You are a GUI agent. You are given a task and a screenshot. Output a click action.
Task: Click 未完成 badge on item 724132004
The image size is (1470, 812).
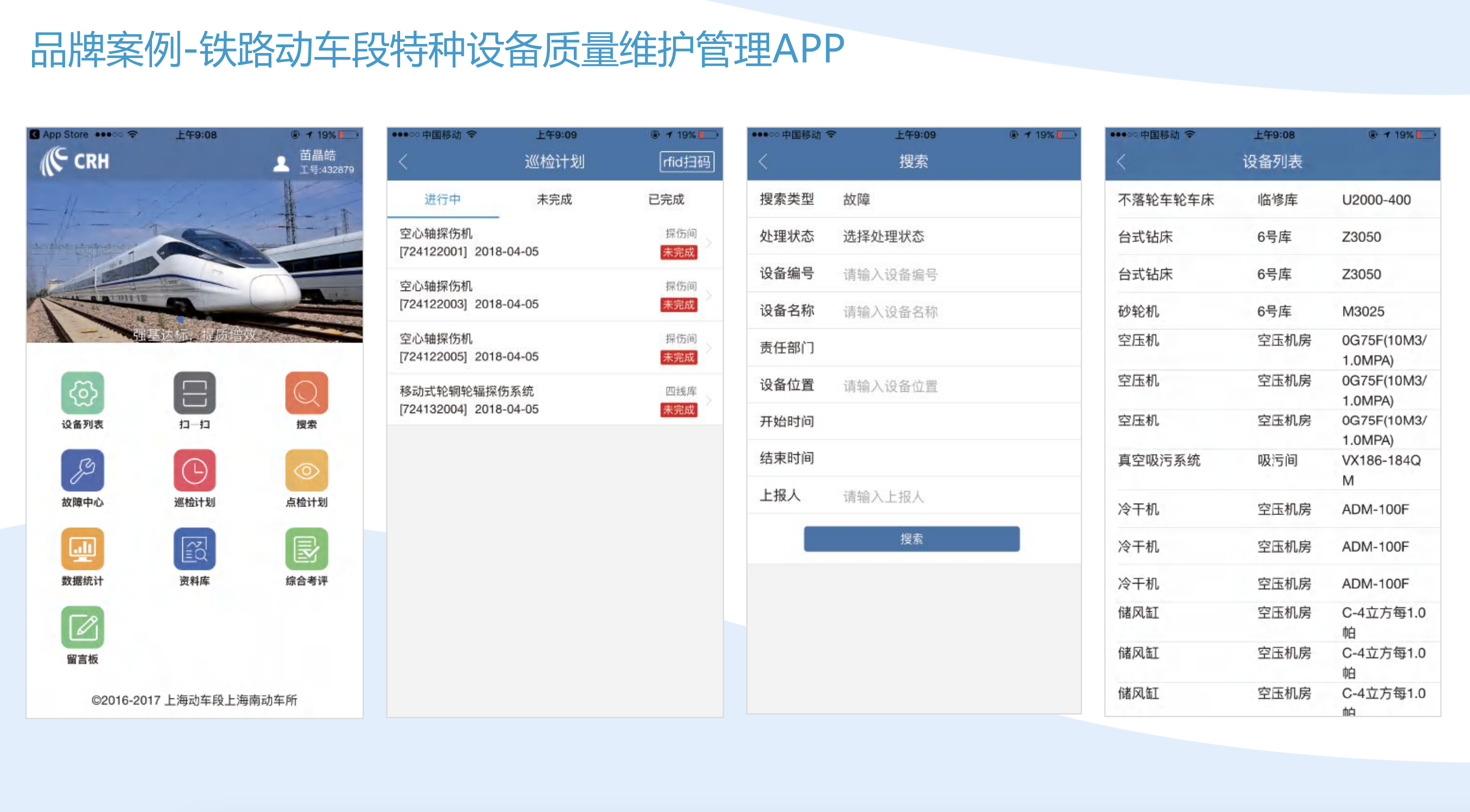click(679, 410)
